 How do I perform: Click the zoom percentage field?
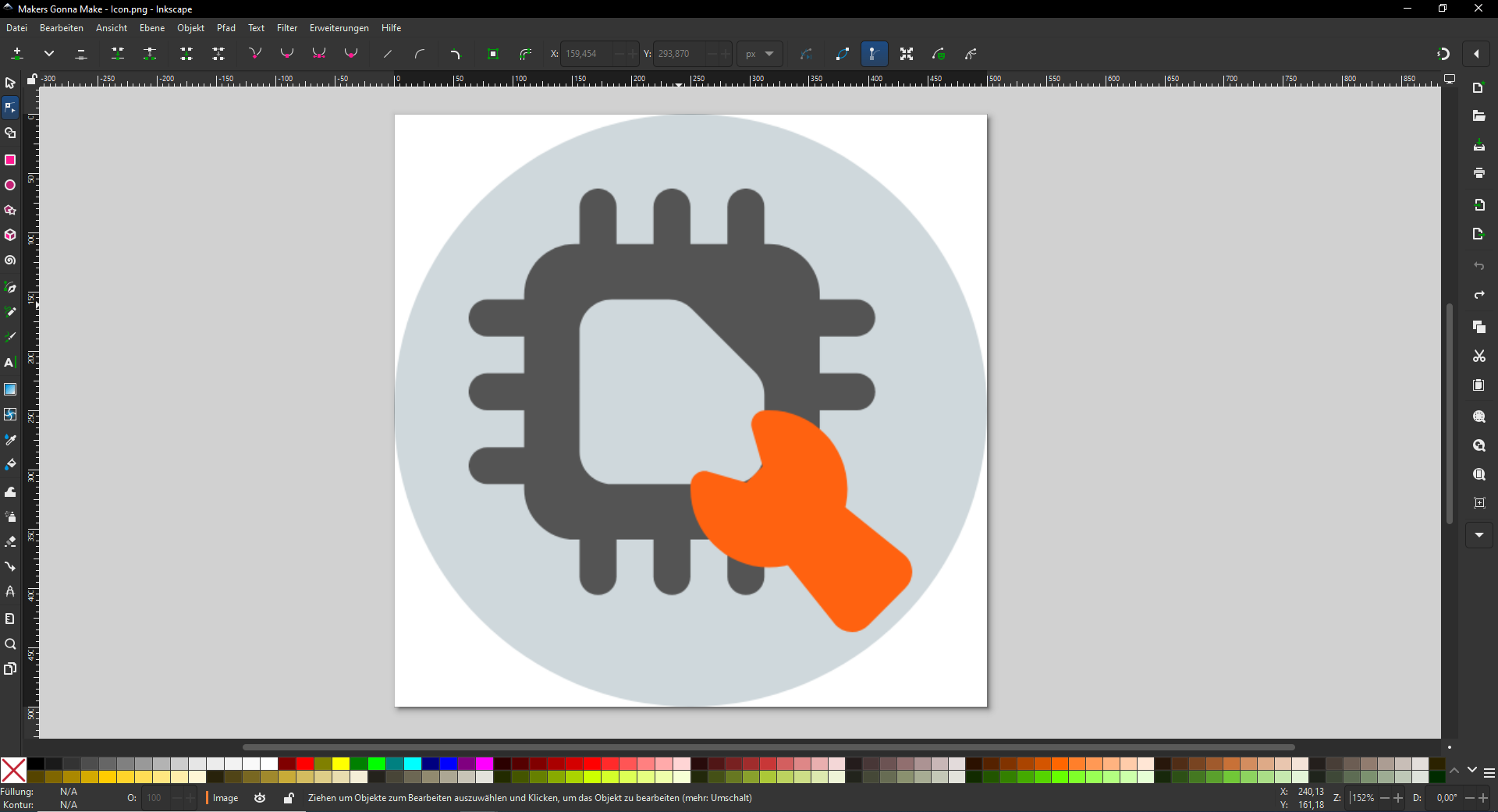tap(1363, 798)
